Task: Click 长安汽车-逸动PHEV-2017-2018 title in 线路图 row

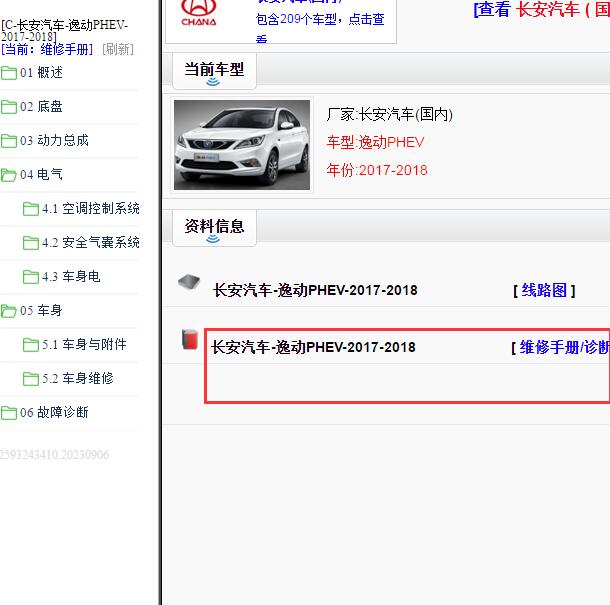Action: pyautogui.click(x=315, y=290)
